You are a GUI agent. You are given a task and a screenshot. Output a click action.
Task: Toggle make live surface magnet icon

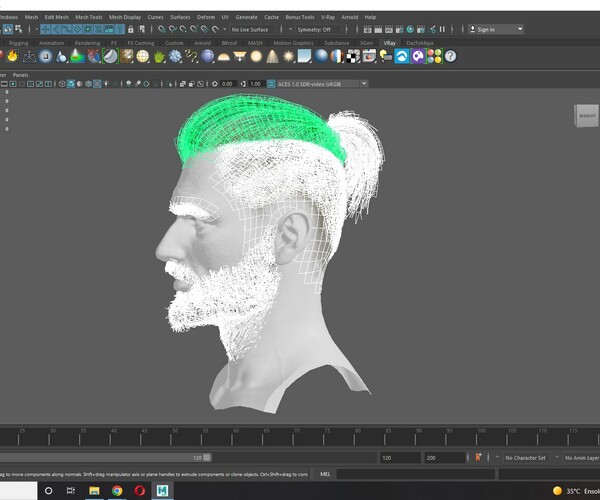pyautogui.click(x=215, y=29)
